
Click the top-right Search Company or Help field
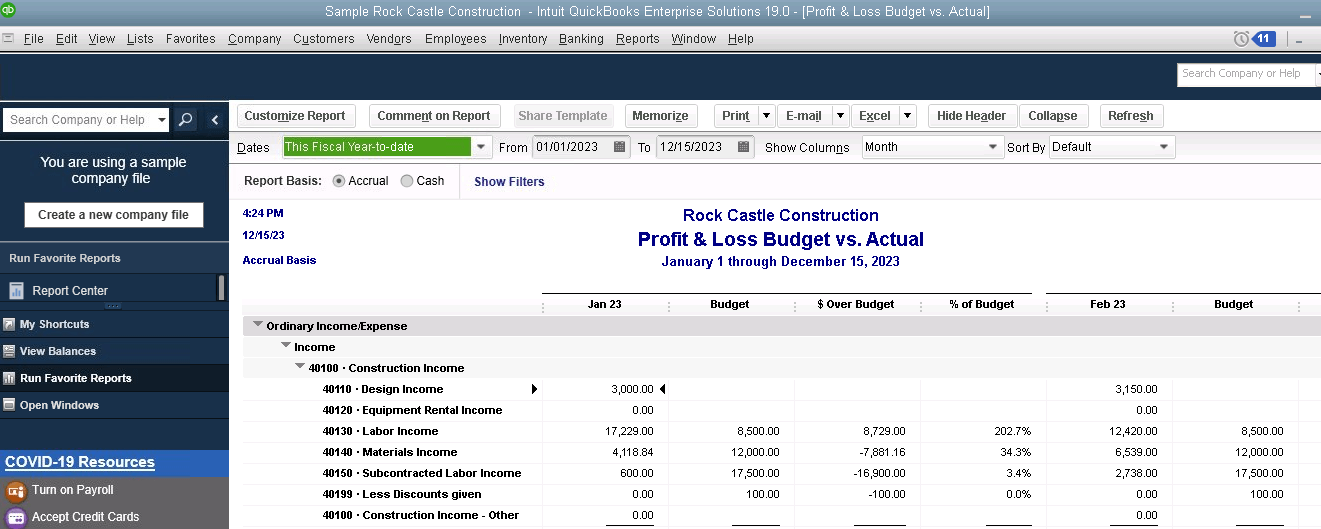1247,74
